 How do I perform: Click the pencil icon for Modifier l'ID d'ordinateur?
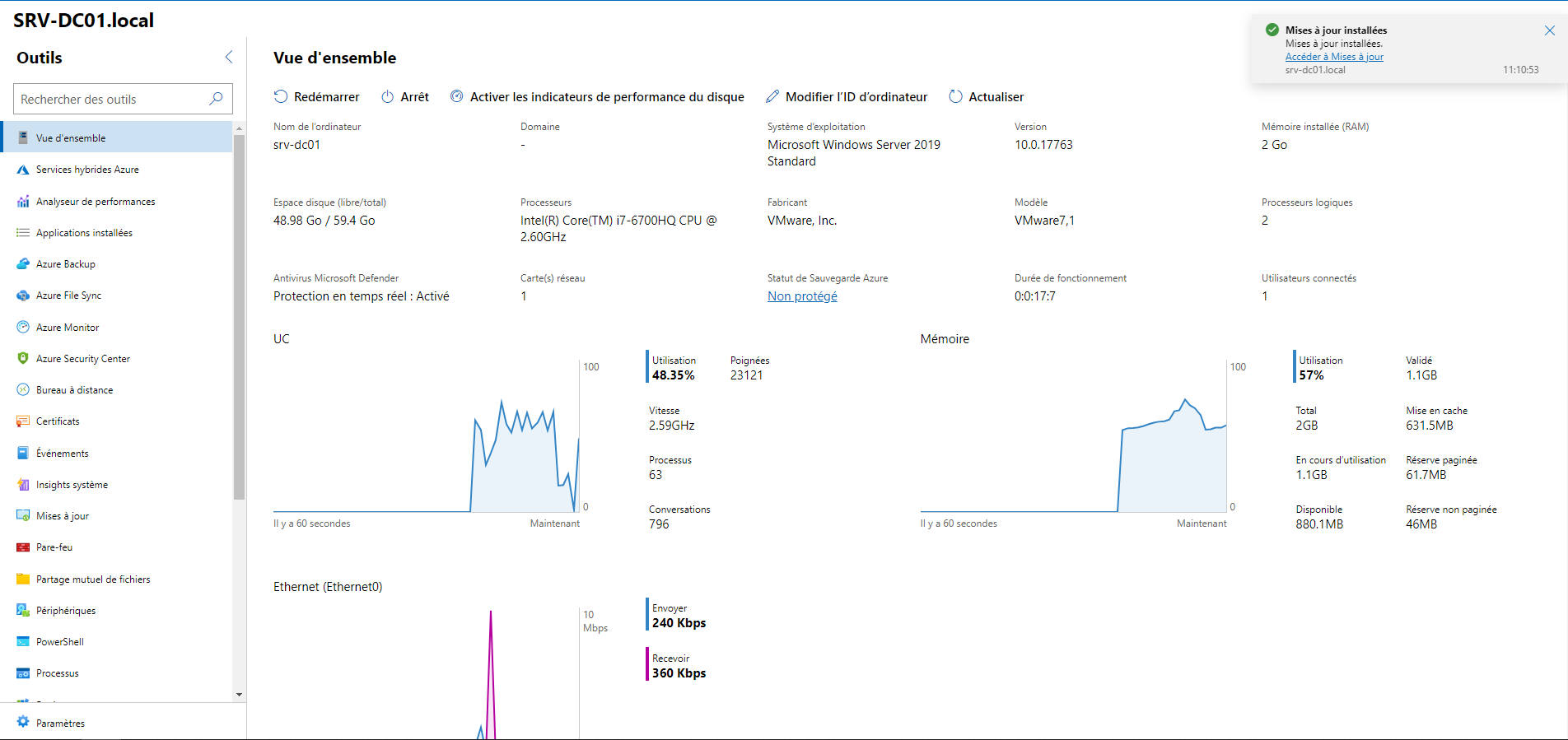coord(772,96)
